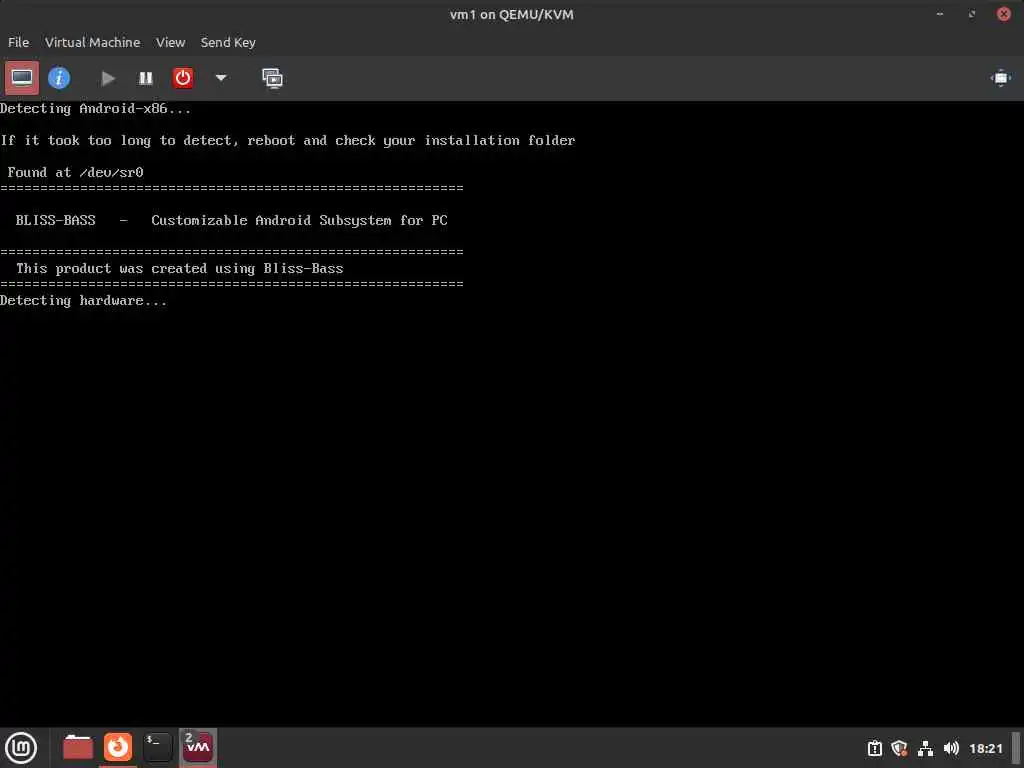Screen dimensions: 1024x768
Task: Open Firefox from the panel
Action: point(118,747)
